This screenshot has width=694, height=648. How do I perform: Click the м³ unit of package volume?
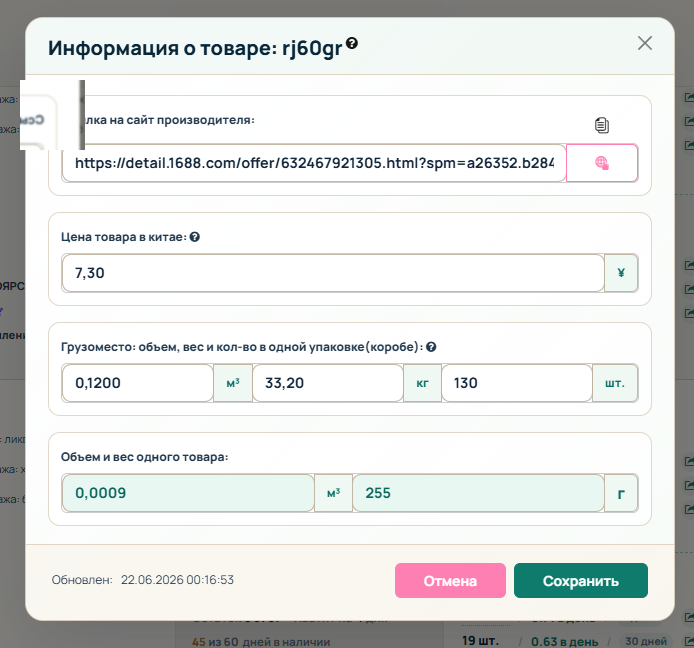233,383
